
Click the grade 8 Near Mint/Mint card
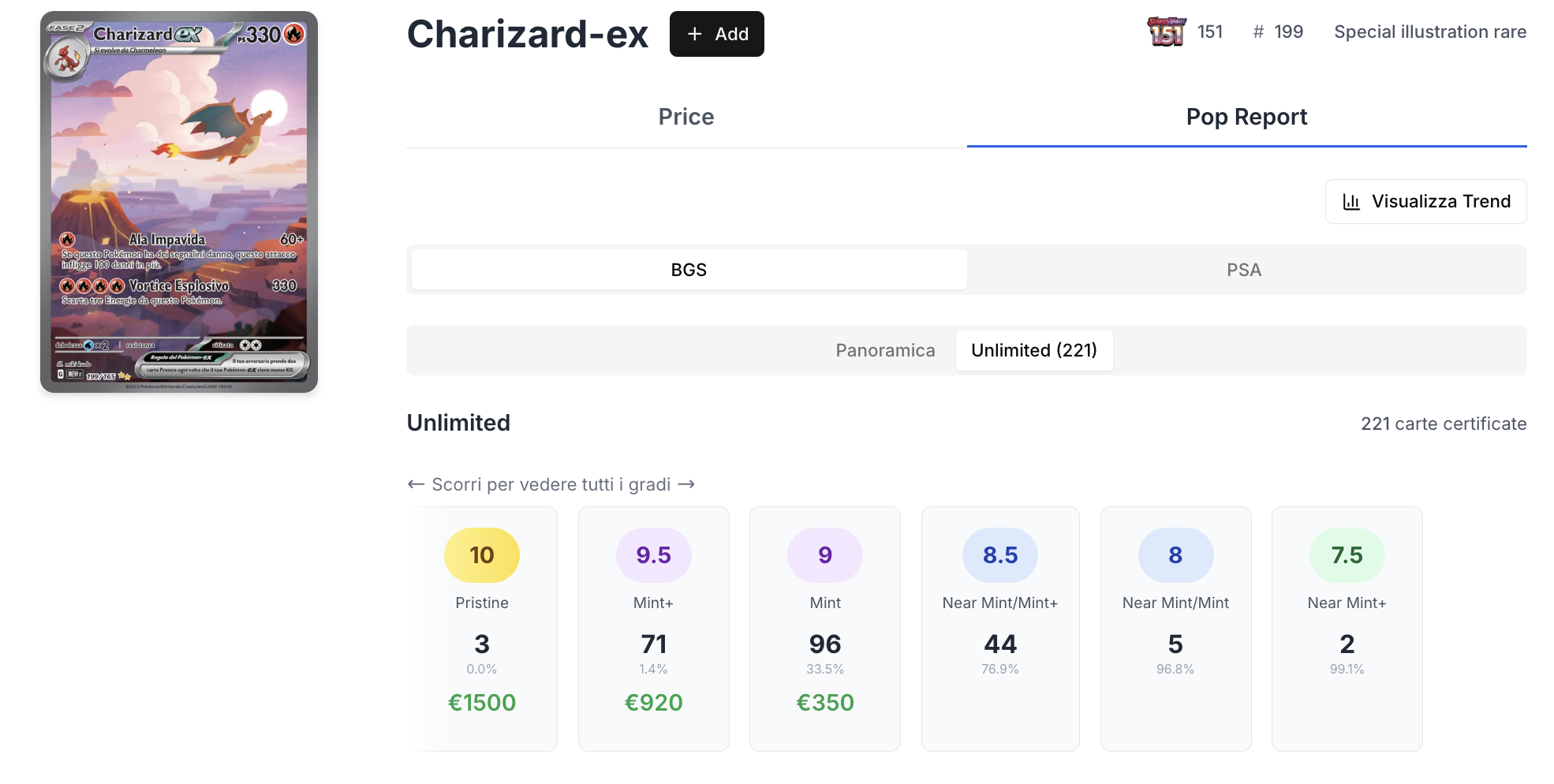click(x=1175, y=629)
